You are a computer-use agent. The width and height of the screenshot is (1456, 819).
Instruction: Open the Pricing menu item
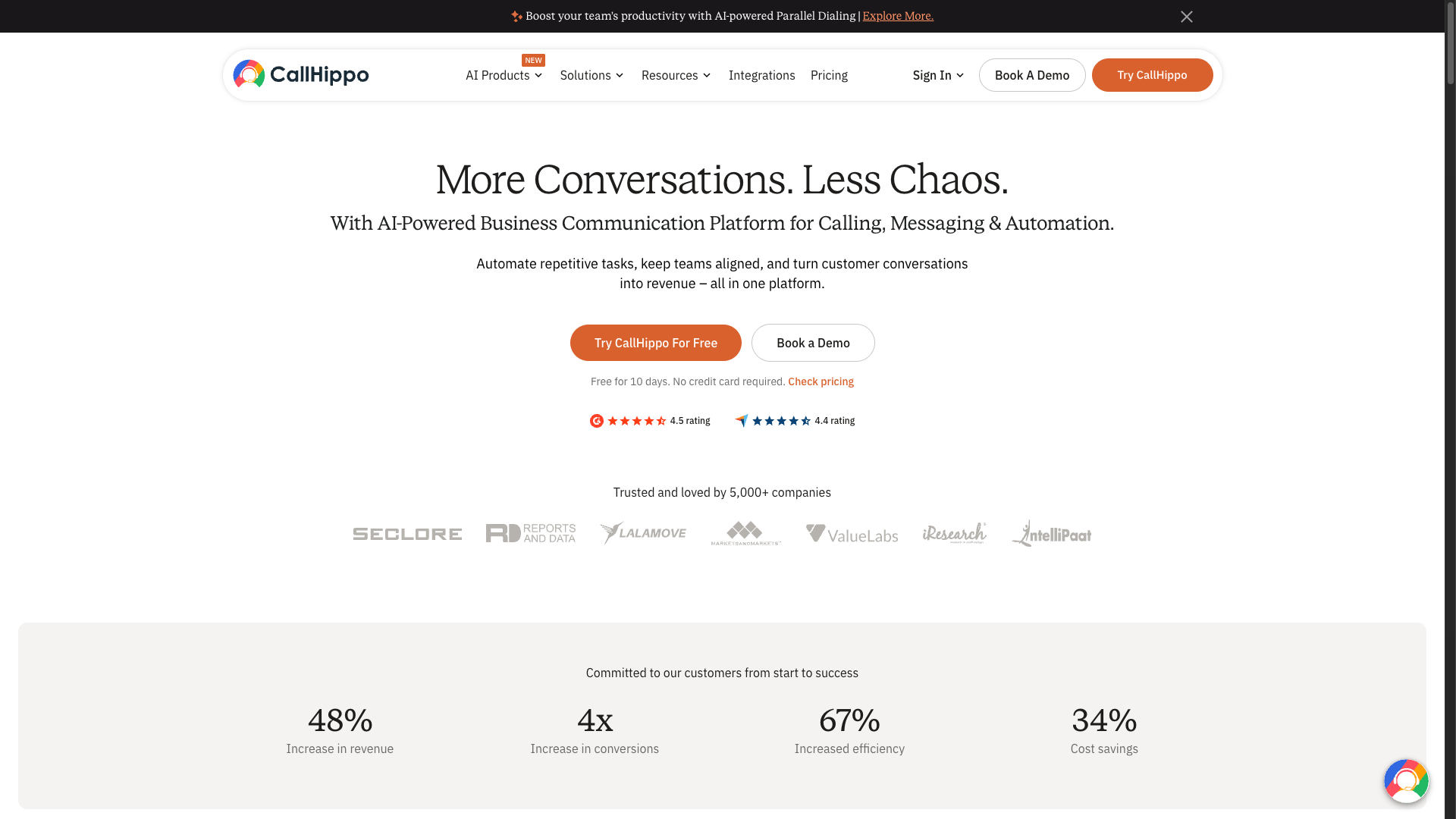[829, 75]
